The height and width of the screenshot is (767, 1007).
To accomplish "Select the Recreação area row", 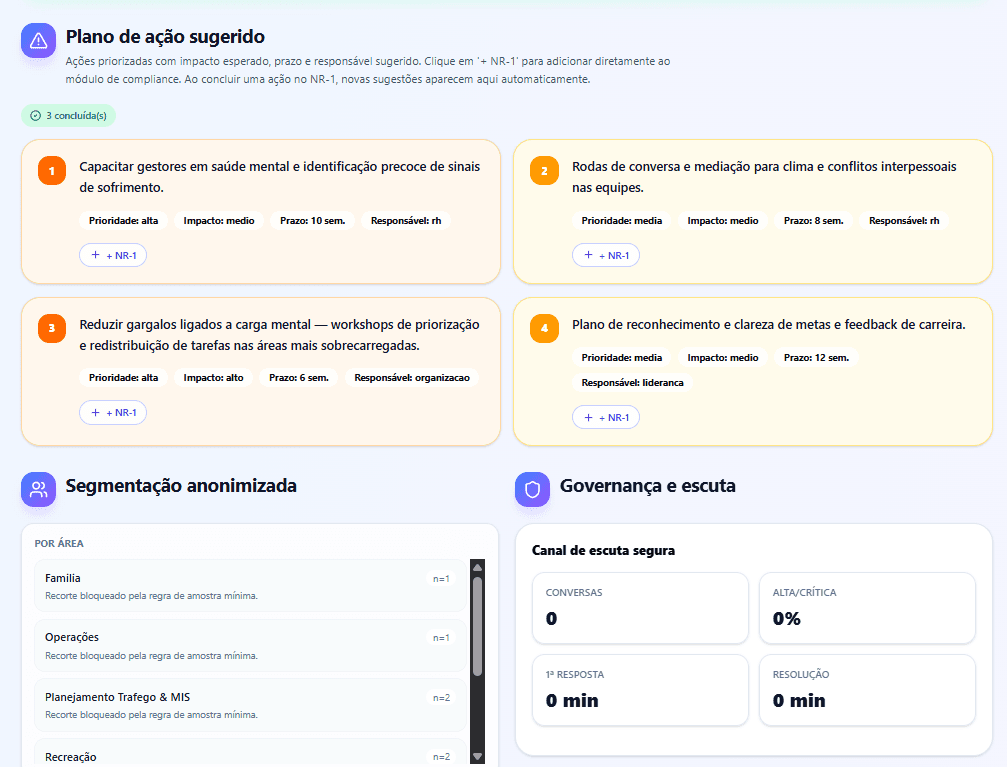I will [x=250, y=753].
